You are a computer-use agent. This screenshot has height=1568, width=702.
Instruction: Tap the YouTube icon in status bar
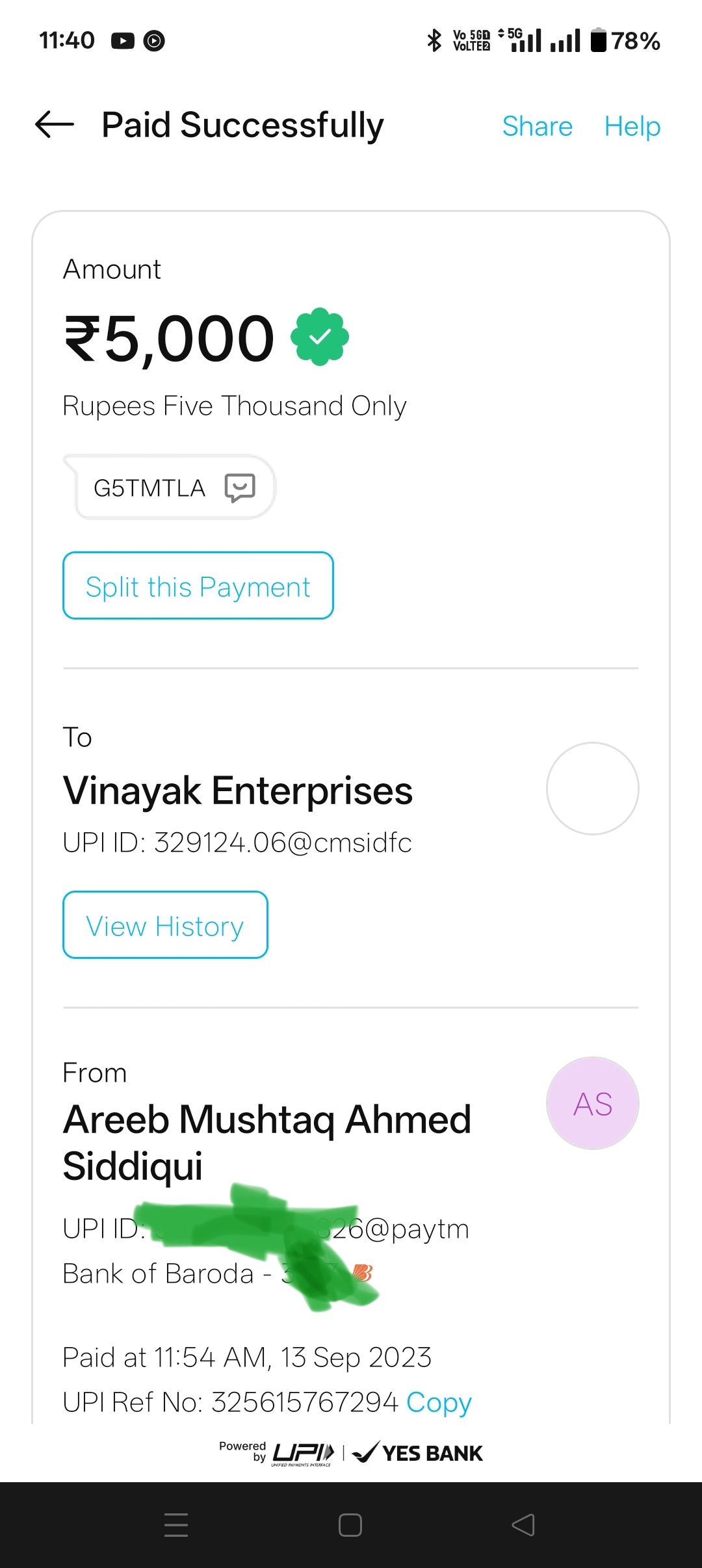pyautogui.click(x=122, y=41)
